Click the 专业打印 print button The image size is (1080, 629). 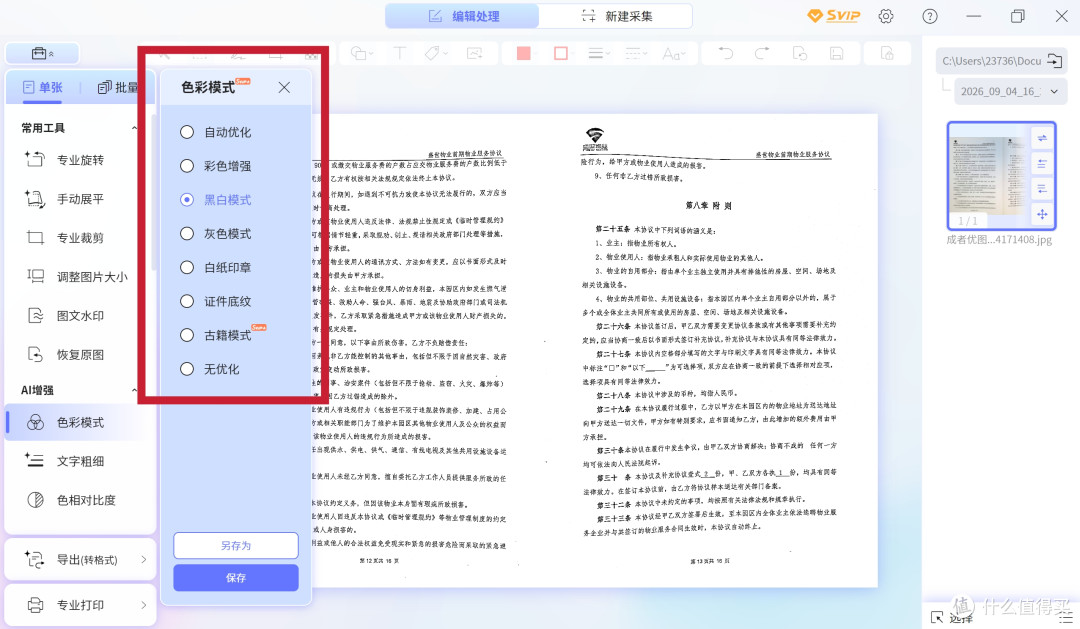(x=81, y=605)
